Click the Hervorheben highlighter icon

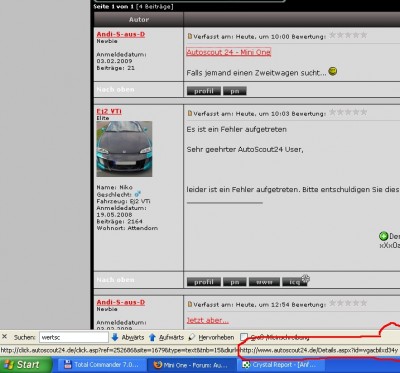point(192,337)
